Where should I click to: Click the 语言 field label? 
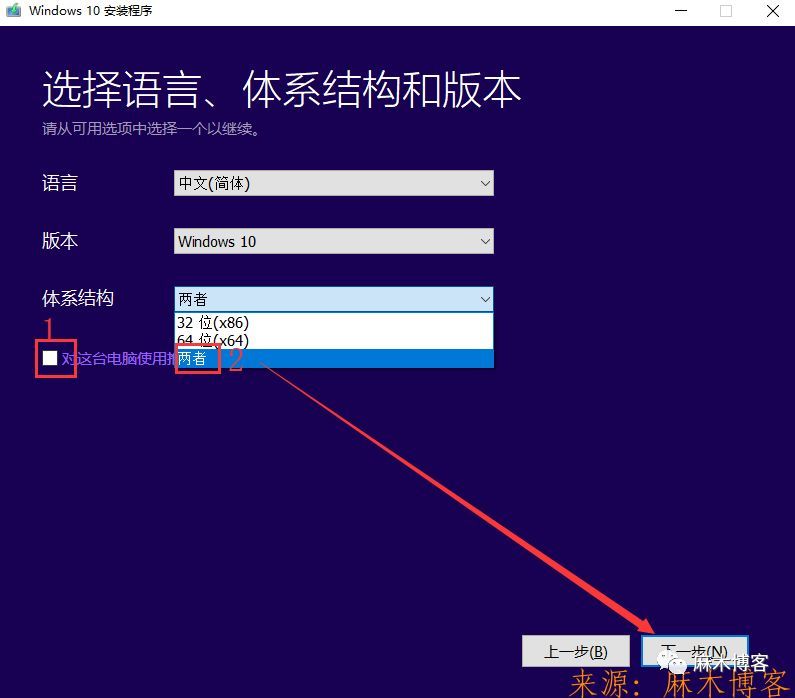tap(60, 183)
